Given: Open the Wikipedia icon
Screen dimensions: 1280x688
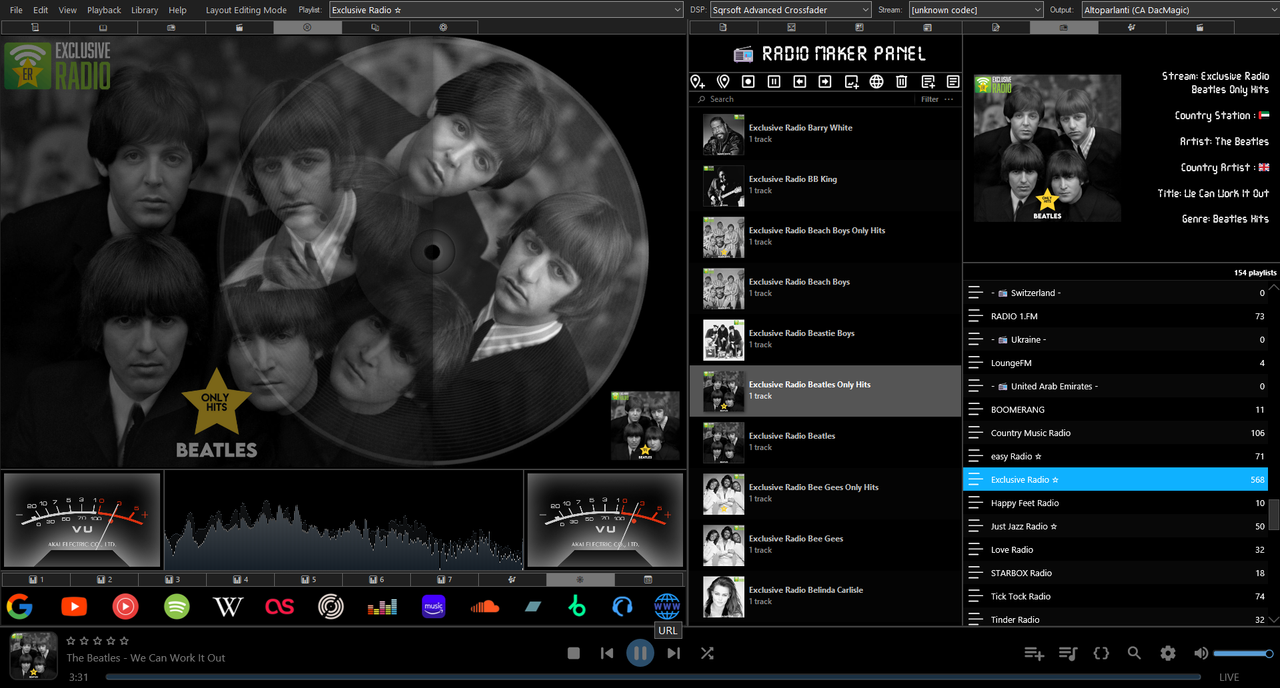Looking at the screenshot, I should tap(228, 606).
